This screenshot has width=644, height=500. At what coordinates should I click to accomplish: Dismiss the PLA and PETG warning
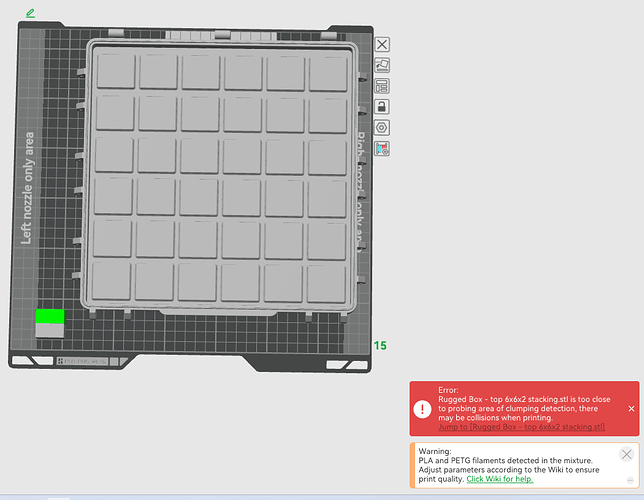(x=626, y=454)
